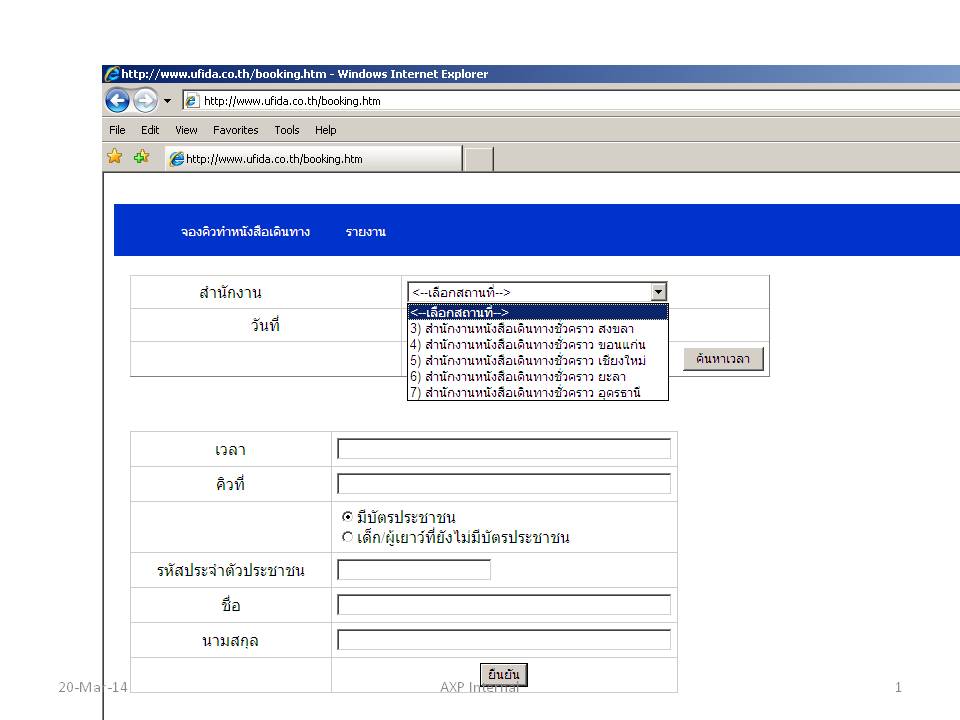Screen dimensions: 960x720
Task: Choose option 5 เชียงใหม่ in list
Action: (x=538, y=361)
